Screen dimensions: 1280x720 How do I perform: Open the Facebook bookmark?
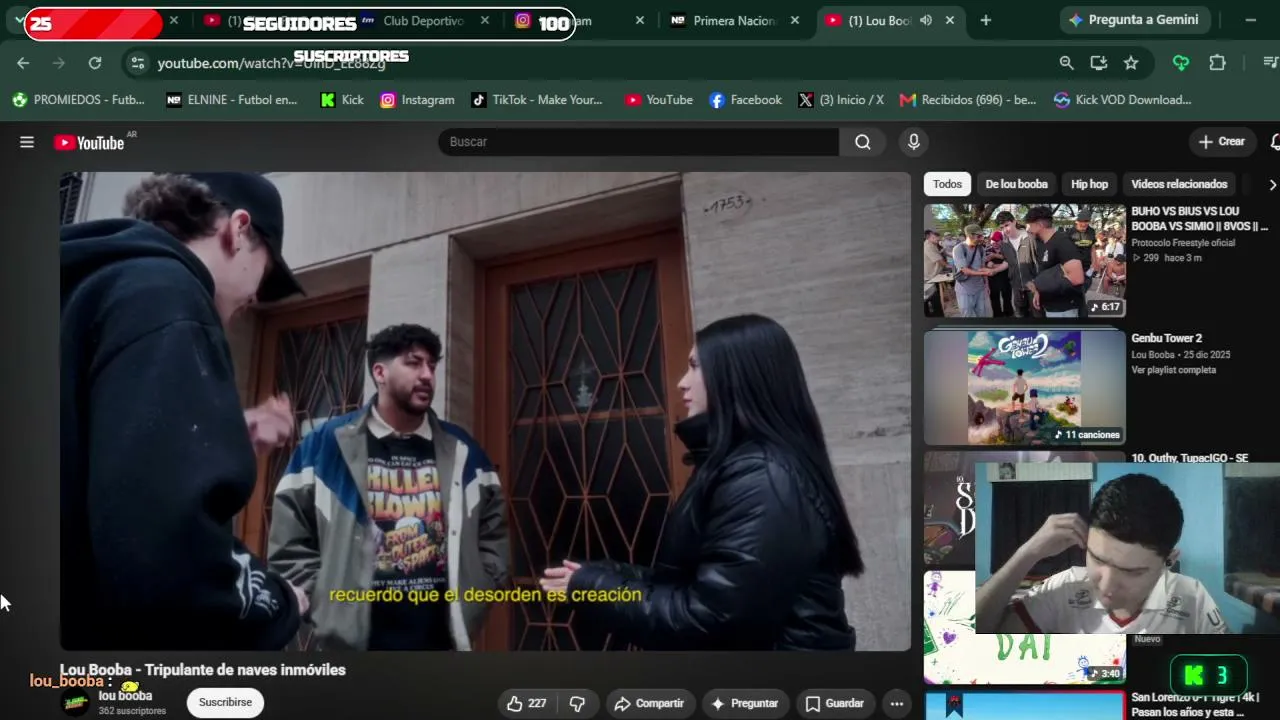745,100
